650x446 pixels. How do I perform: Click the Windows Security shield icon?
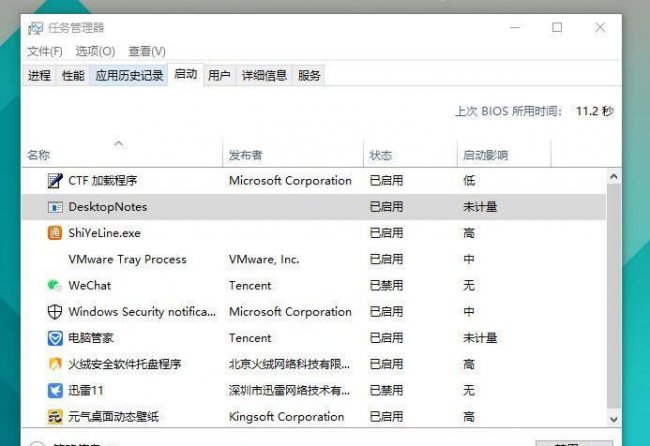(55, 312)
